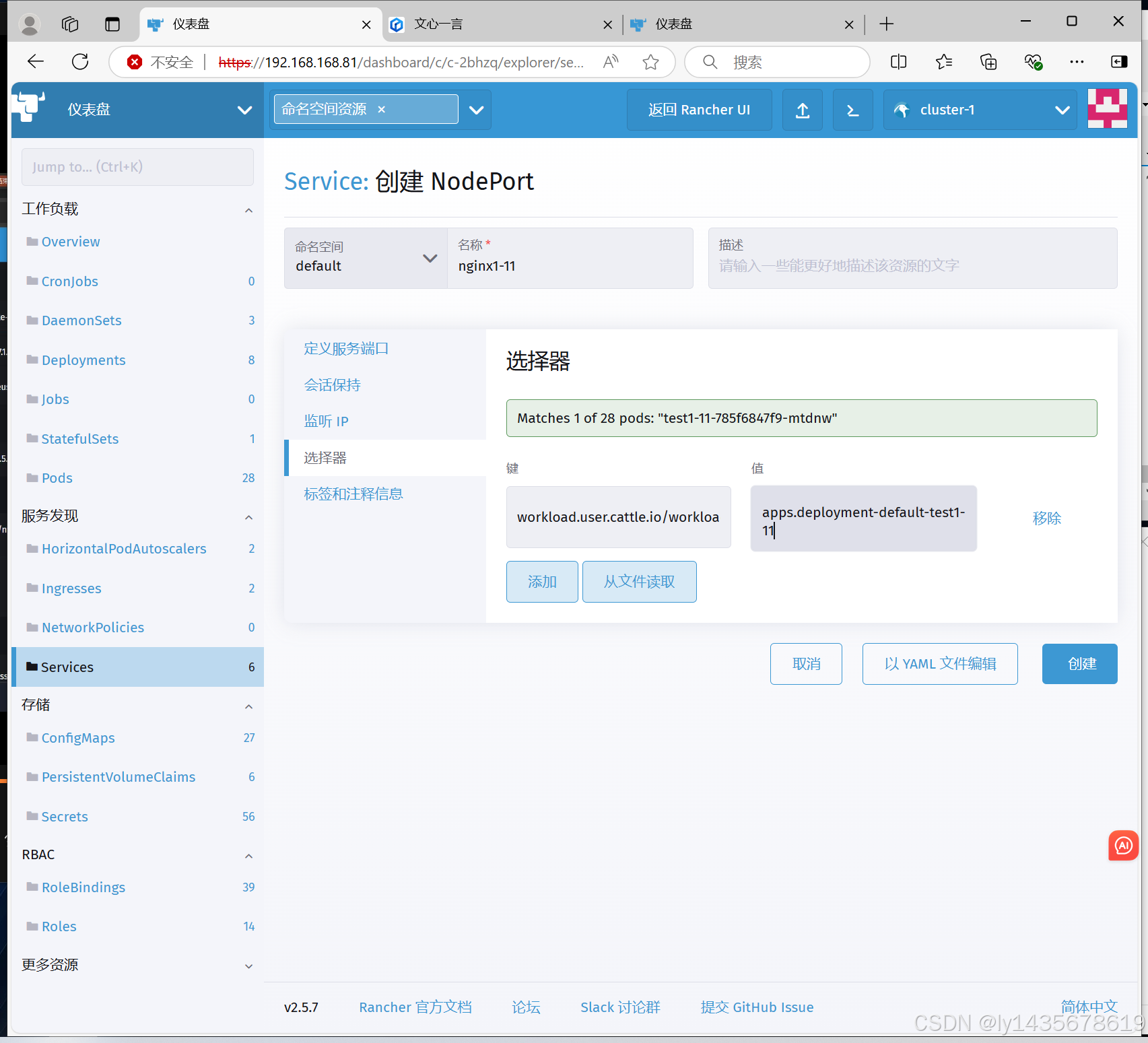Open the collections icon
Screen dimensions: 1148x1043
(988, 62)
